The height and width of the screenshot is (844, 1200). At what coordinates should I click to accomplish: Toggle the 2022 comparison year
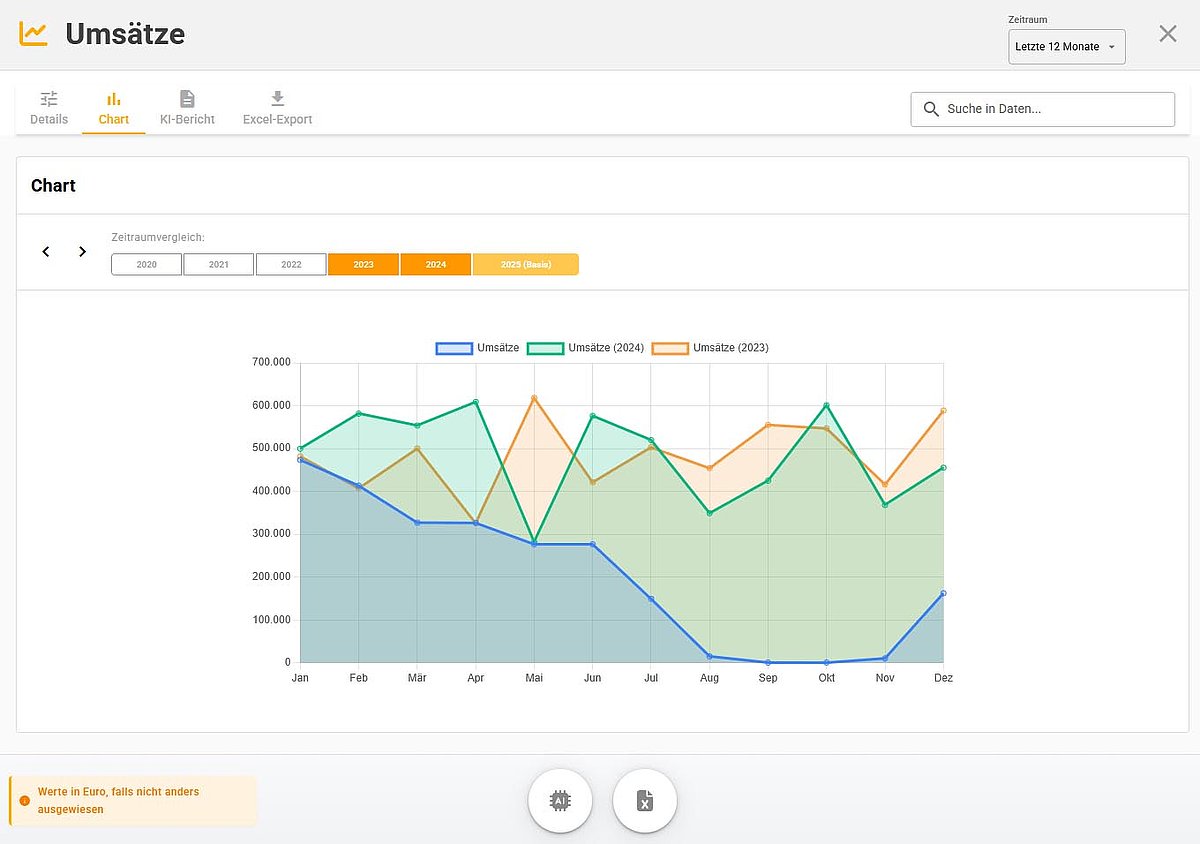291,265
